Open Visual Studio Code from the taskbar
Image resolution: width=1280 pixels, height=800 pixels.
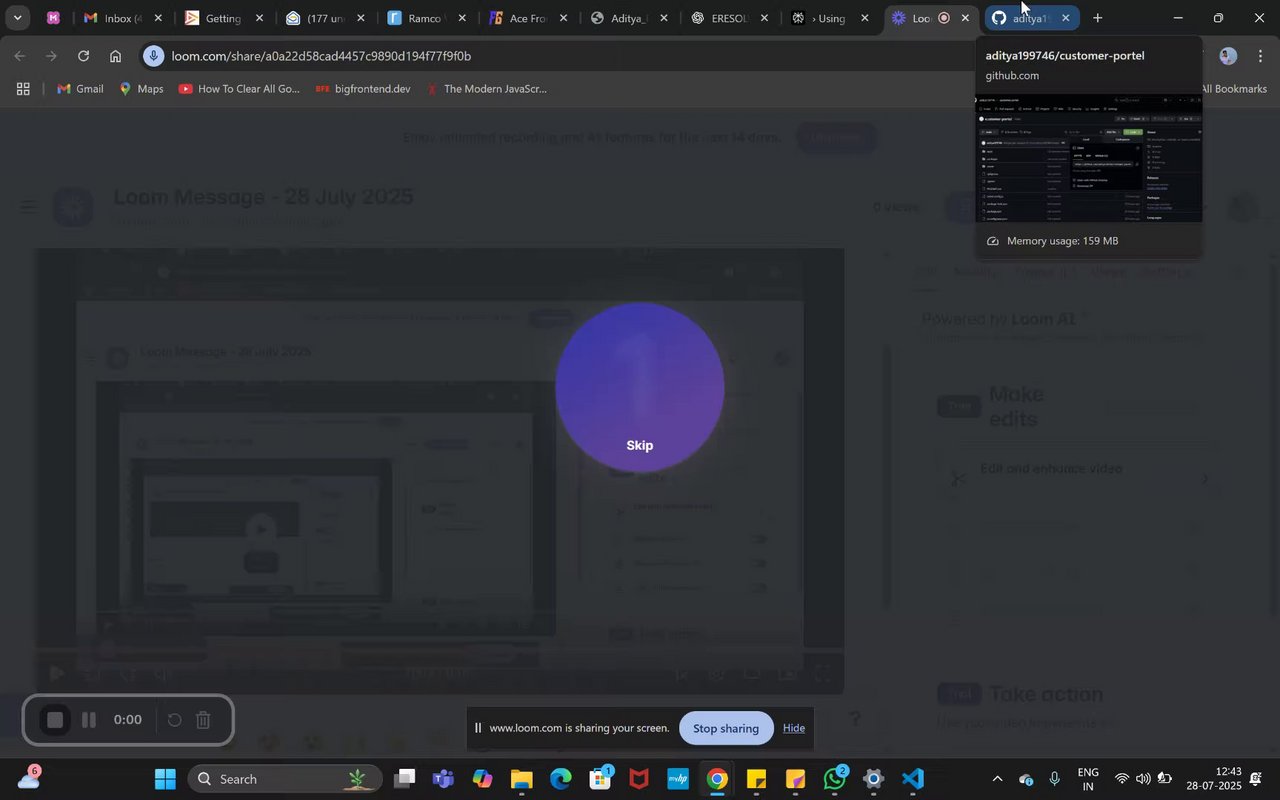[x=913, y=779]
